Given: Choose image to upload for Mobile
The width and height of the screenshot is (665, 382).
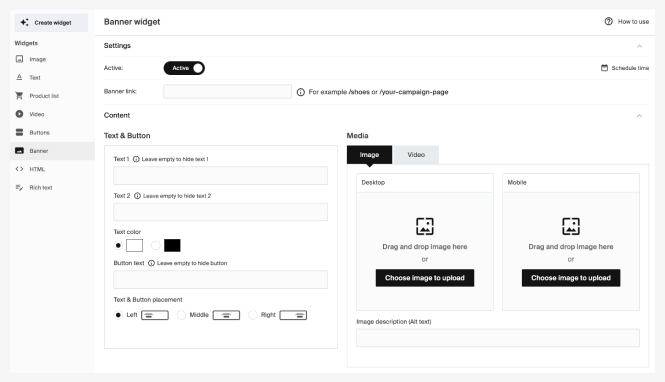Looking at the screenshot, I should pyautogui.click(x=571, y=278).
